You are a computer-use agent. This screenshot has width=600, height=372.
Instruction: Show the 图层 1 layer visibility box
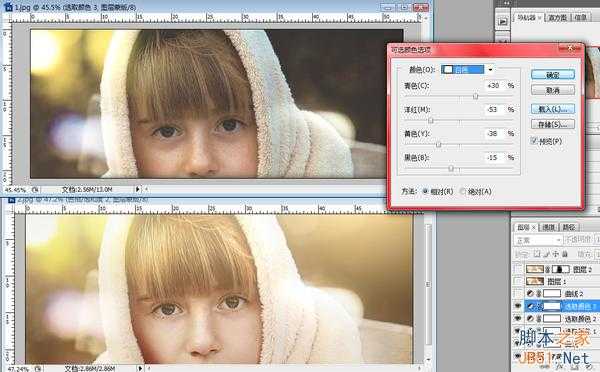pos(518,282)
